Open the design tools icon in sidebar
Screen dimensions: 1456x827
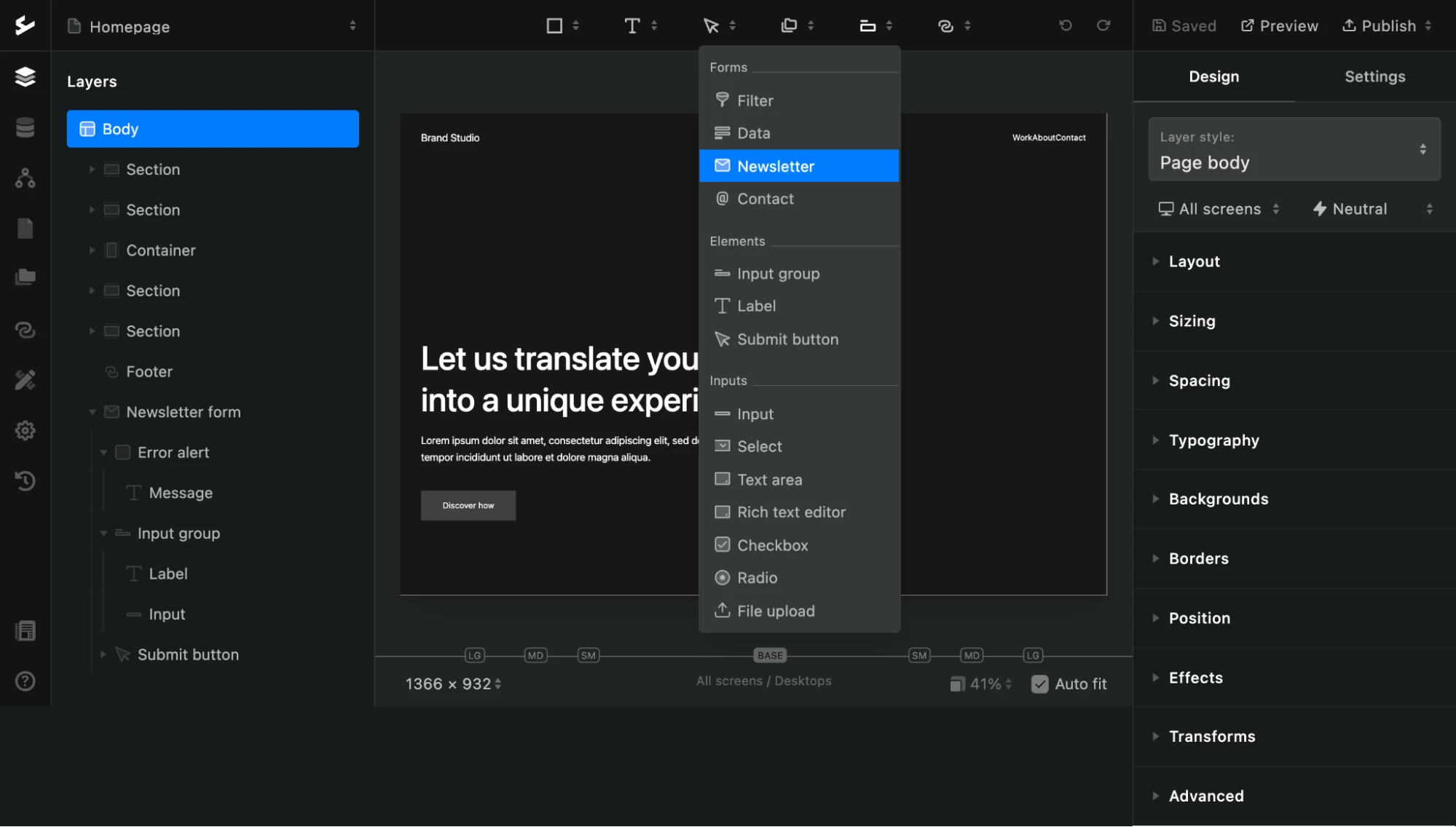click(x=25, y=379)
